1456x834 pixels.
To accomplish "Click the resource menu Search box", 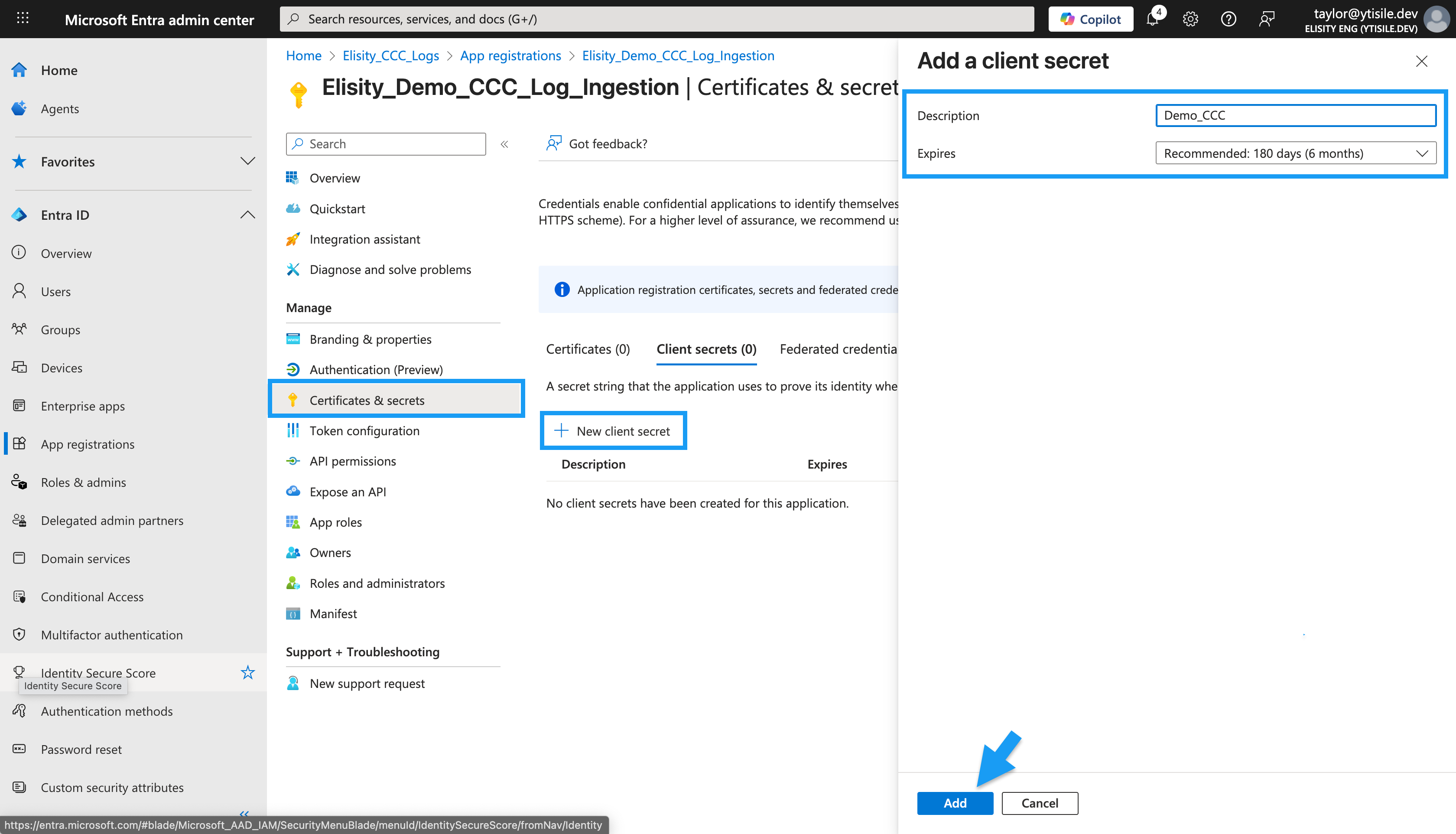I will point(386,144).
